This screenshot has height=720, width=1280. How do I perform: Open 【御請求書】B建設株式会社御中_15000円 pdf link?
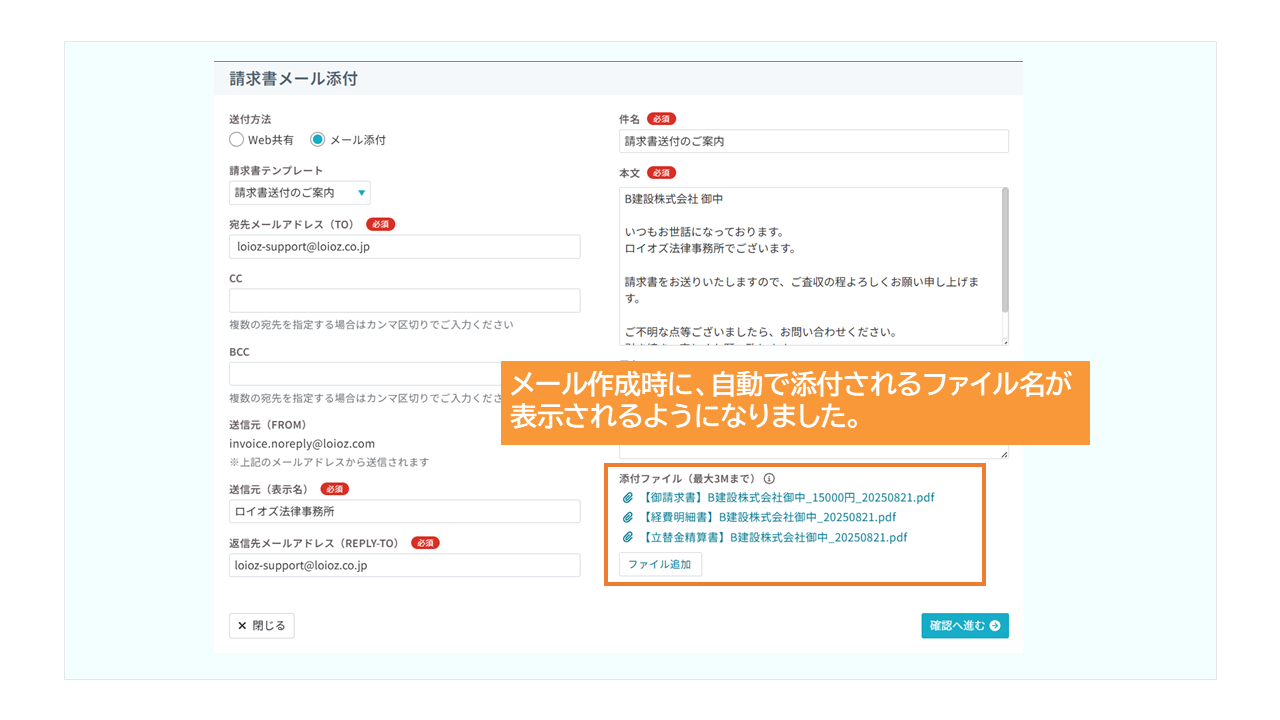(787, 497)
